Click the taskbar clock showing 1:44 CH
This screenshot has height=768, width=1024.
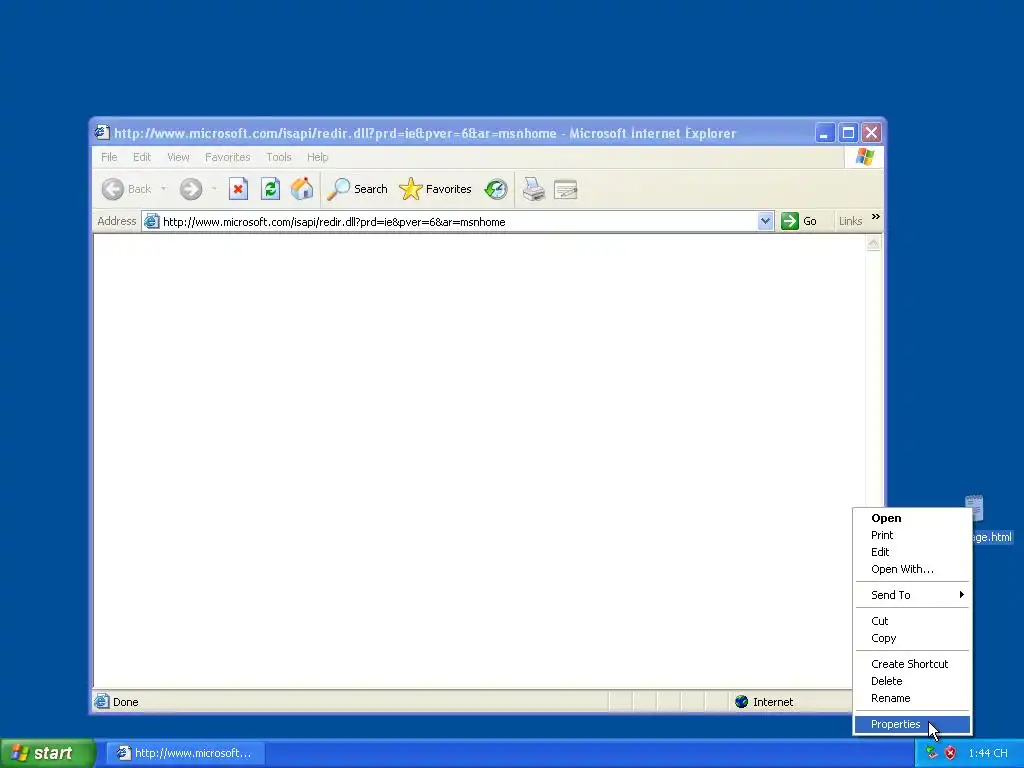[987, 753]
